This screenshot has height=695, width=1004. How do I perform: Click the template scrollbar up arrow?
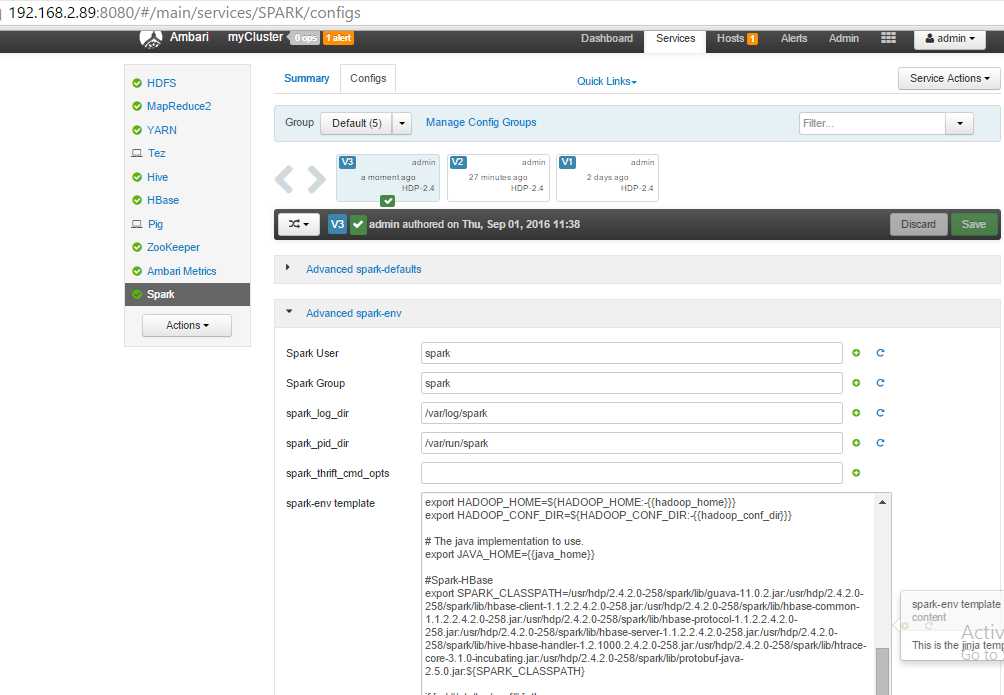pyautogui.click(x=882, y=502)
